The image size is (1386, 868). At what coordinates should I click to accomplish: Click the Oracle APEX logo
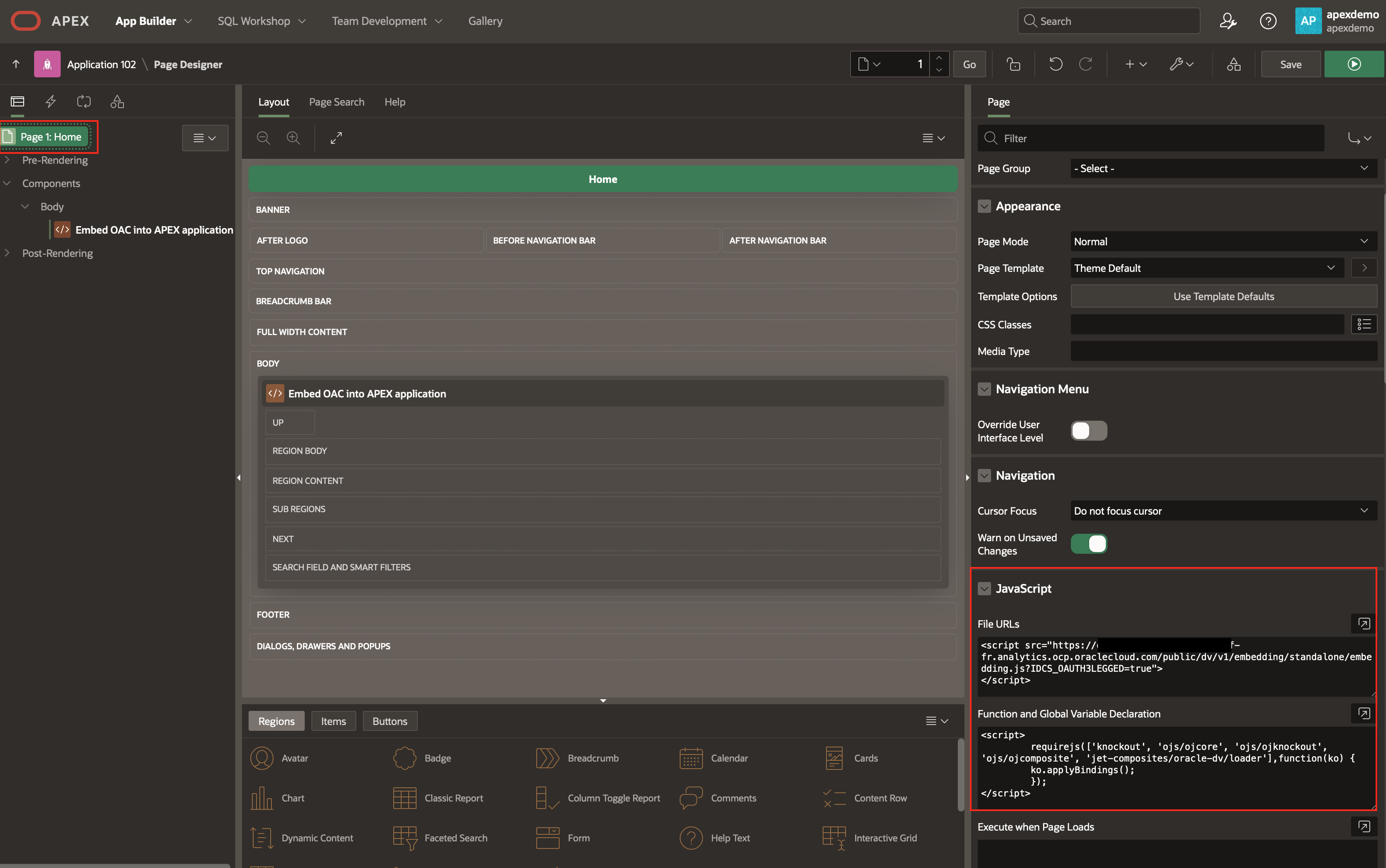50,21
